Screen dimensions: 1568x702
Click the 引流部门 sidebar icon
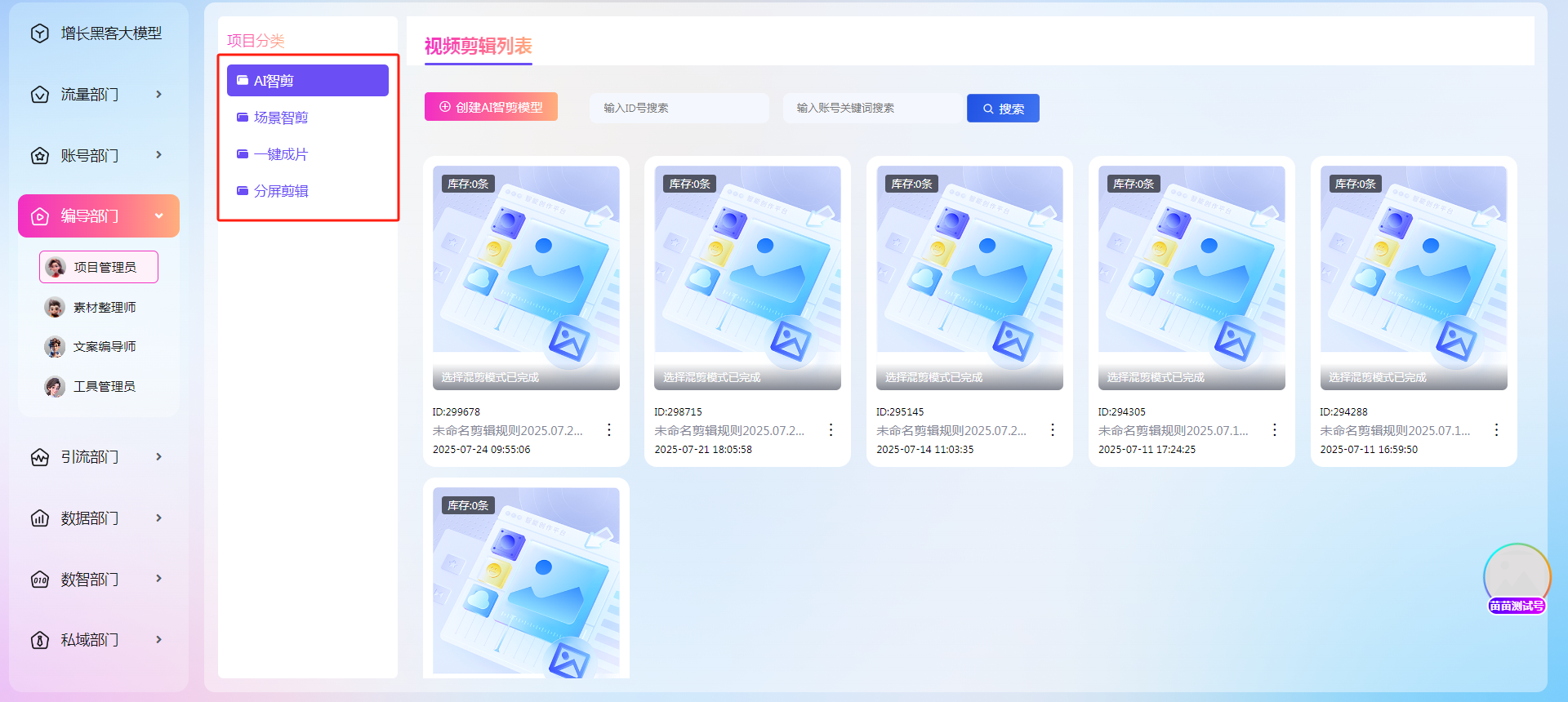(x=40, y=457)
